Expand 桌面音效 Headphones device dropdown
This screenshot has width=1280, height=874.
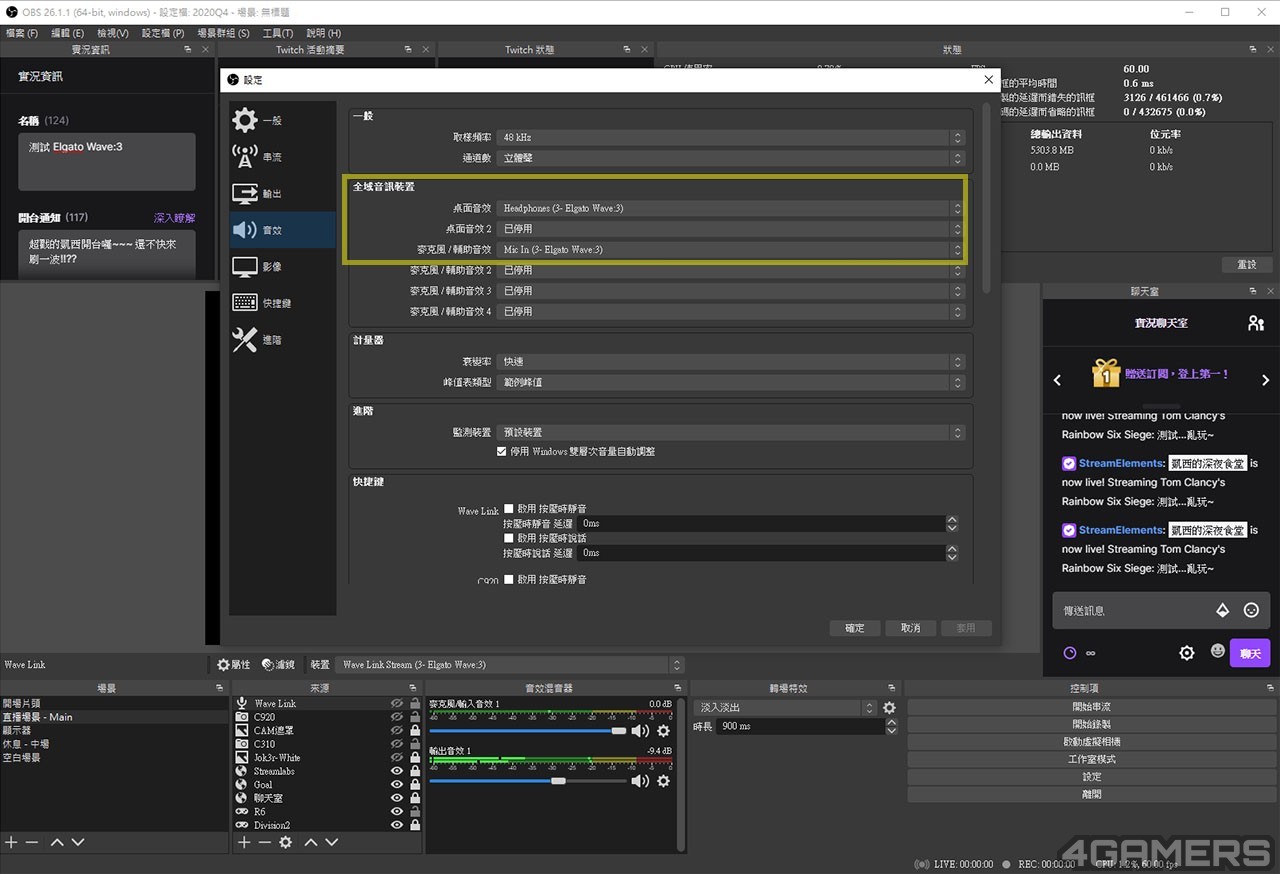pyautogui.click(x=731, y=208)
